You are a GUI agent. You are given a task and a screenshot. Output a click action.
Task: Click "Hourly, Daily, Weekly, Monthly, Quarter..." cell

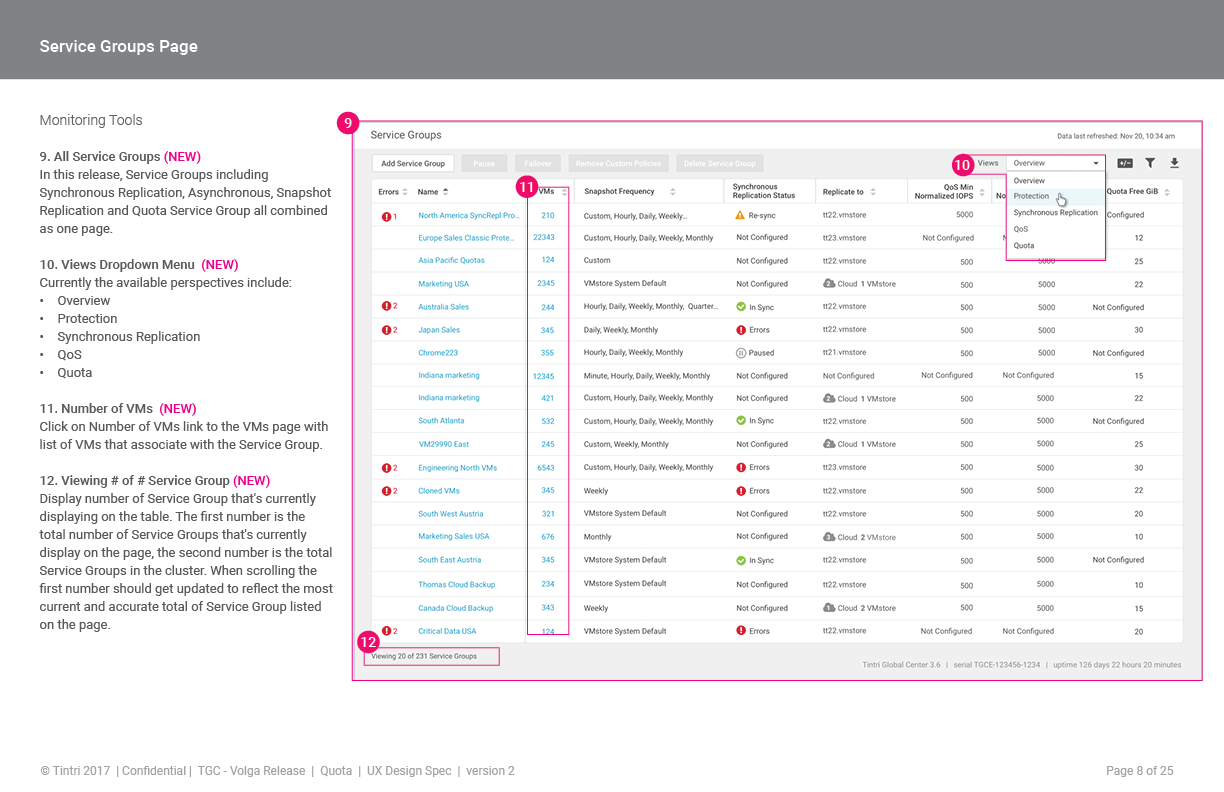[651, 307]
